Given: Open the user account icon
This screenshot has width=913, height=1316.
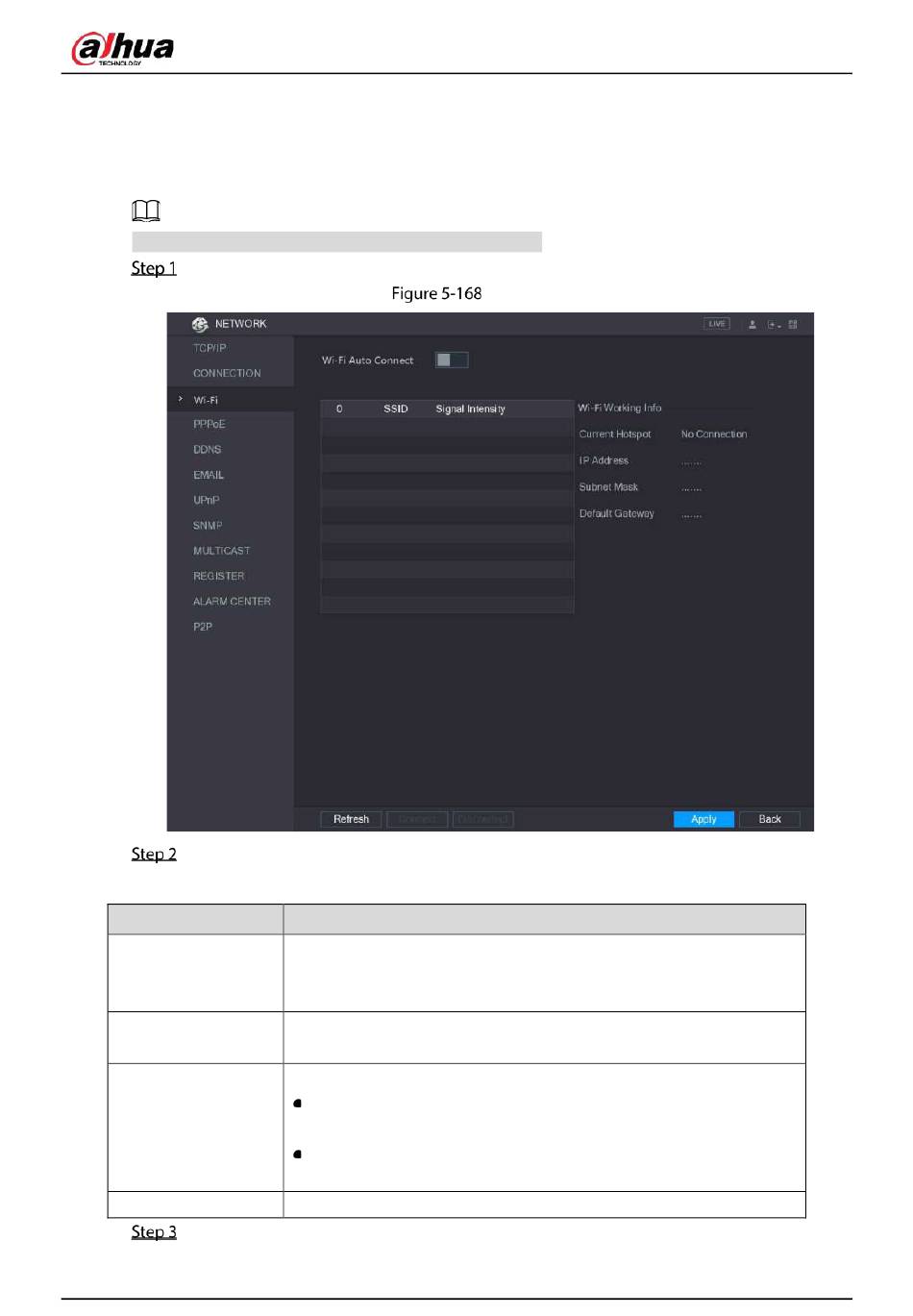Looking at the screenshot, I should [753, 324].
